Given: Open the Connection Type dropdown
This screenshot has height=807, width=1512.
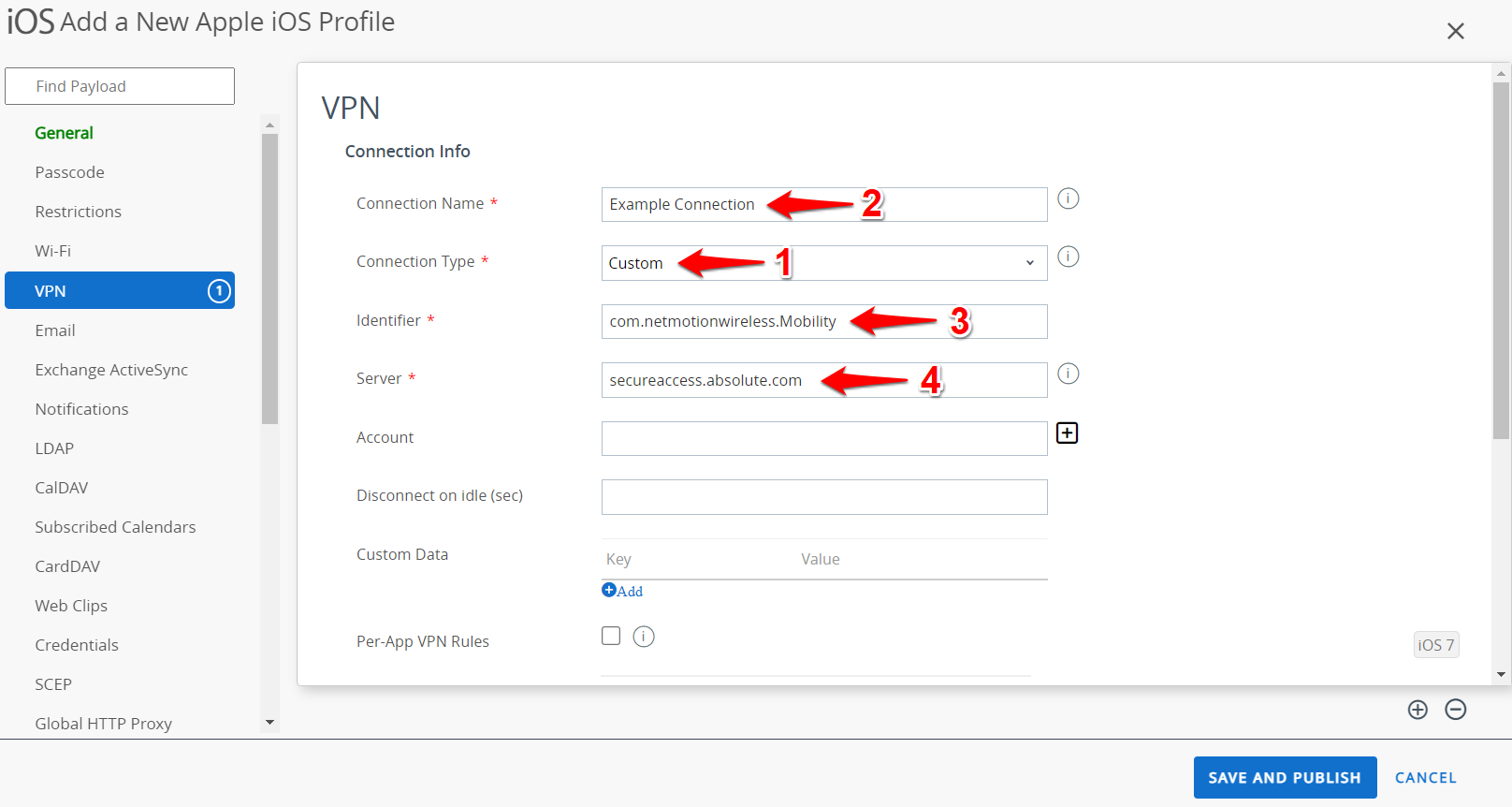Looking at the screenshot, I should 824,263.
